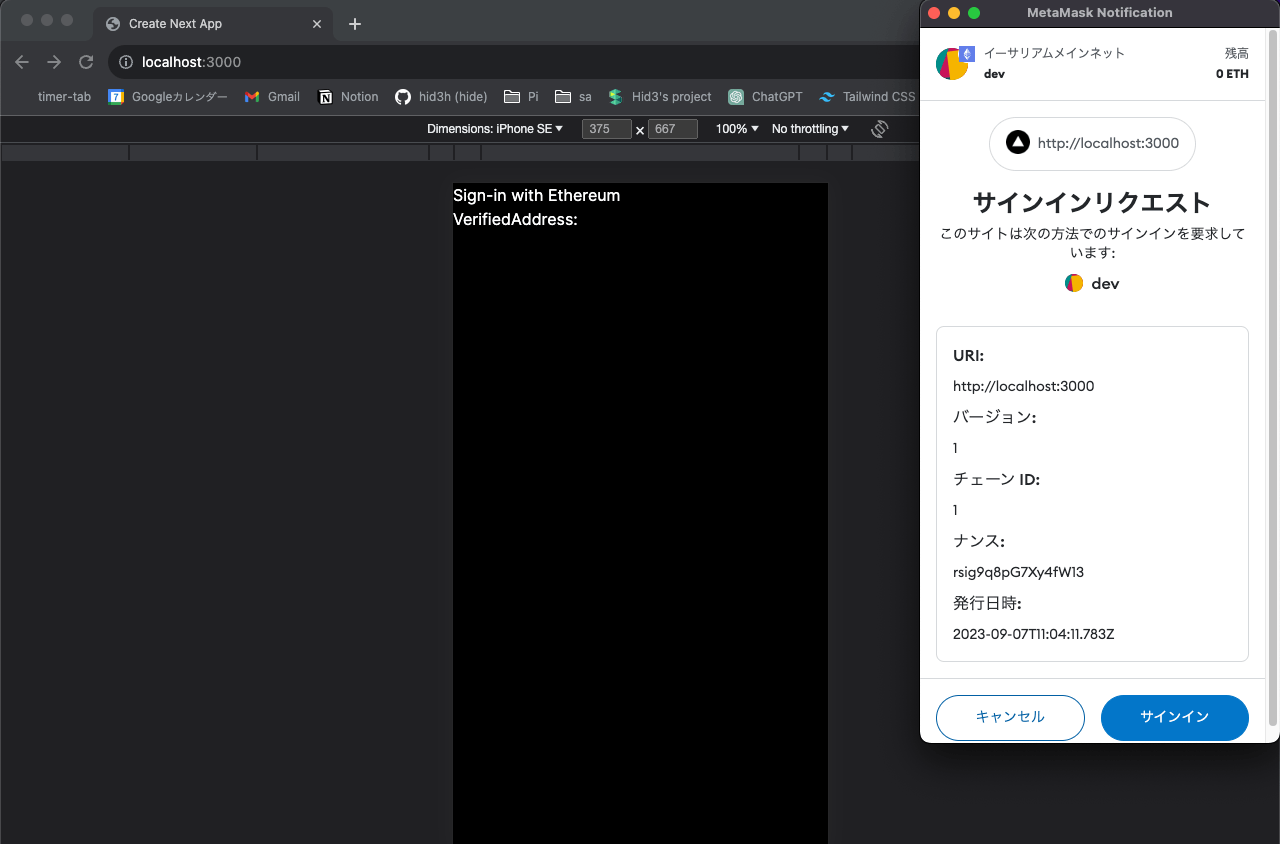Open the Hid3's project bookmark
This screenshot has height=844, width=1280.
[x=660, y=97]
